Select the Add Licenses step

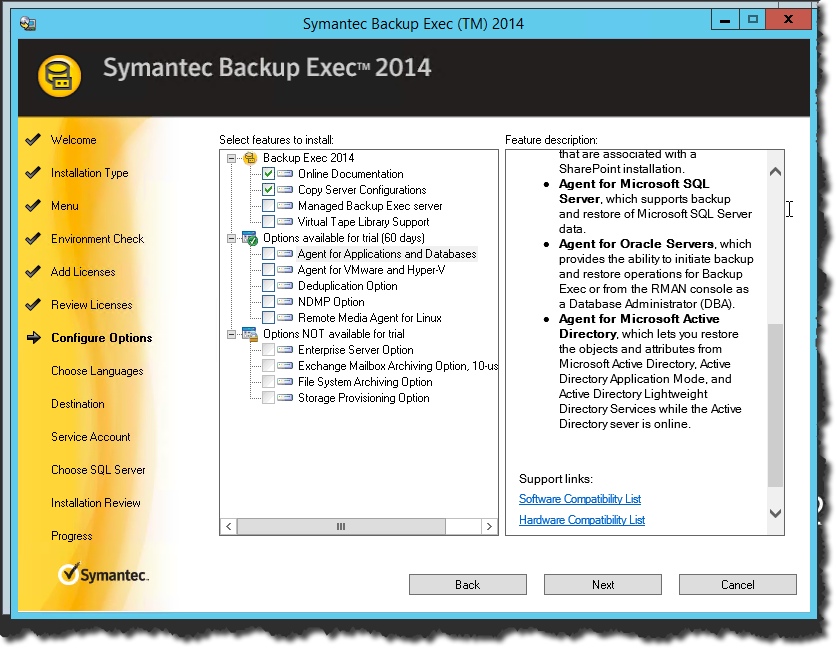83,272
